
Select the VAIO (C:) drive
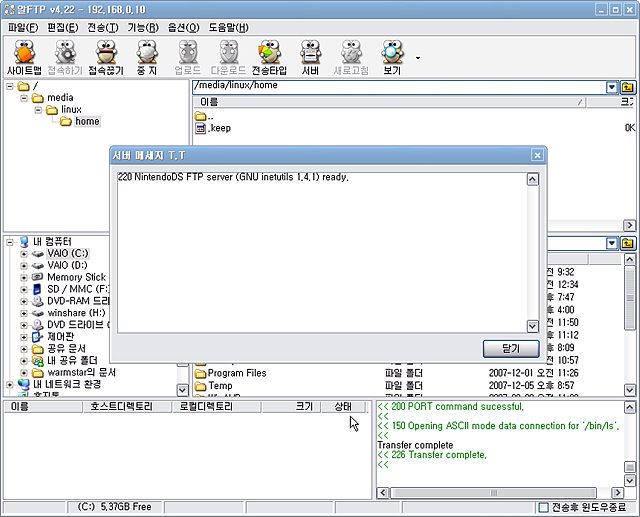click(67, 253)
